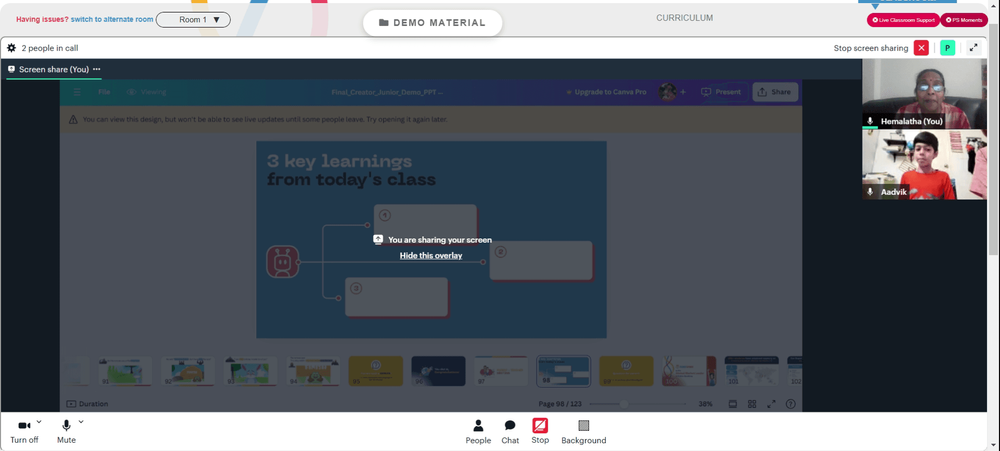This screenshot has height=451, width=1000.
Task: Click the Stop sharing button
Action: (540, 432)
